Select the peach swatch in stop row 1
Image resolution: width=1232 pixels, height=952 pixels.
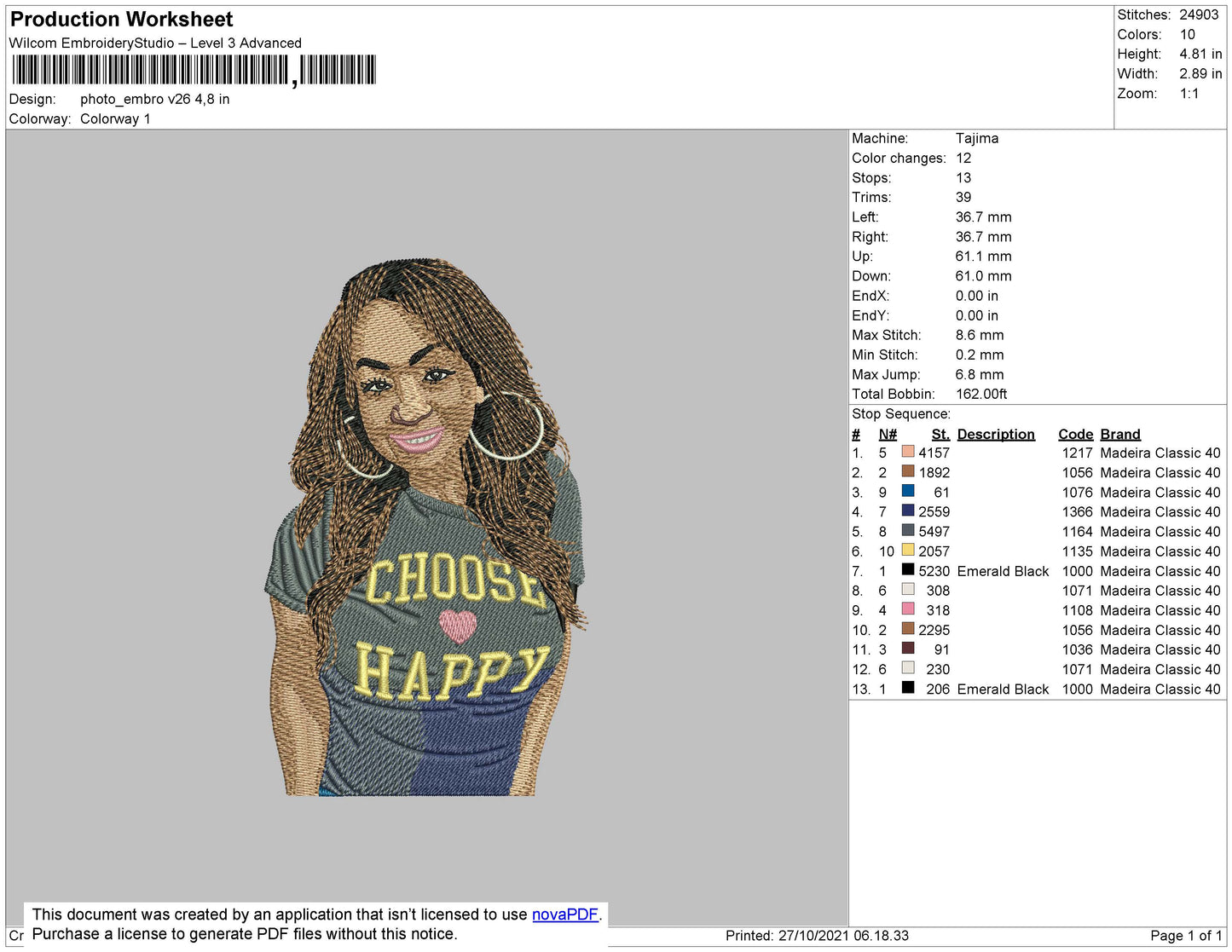point(908,452)
